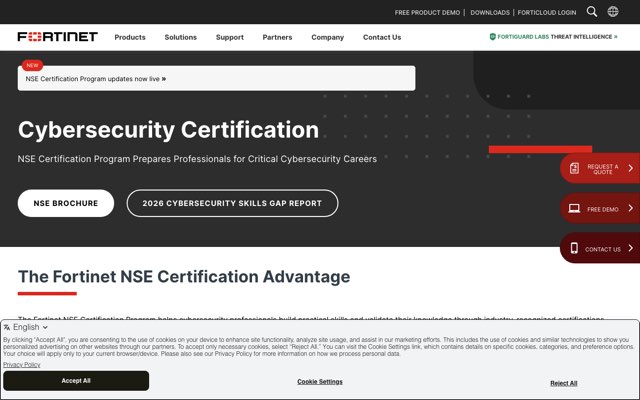Open the Downloads link

point(490,13)
